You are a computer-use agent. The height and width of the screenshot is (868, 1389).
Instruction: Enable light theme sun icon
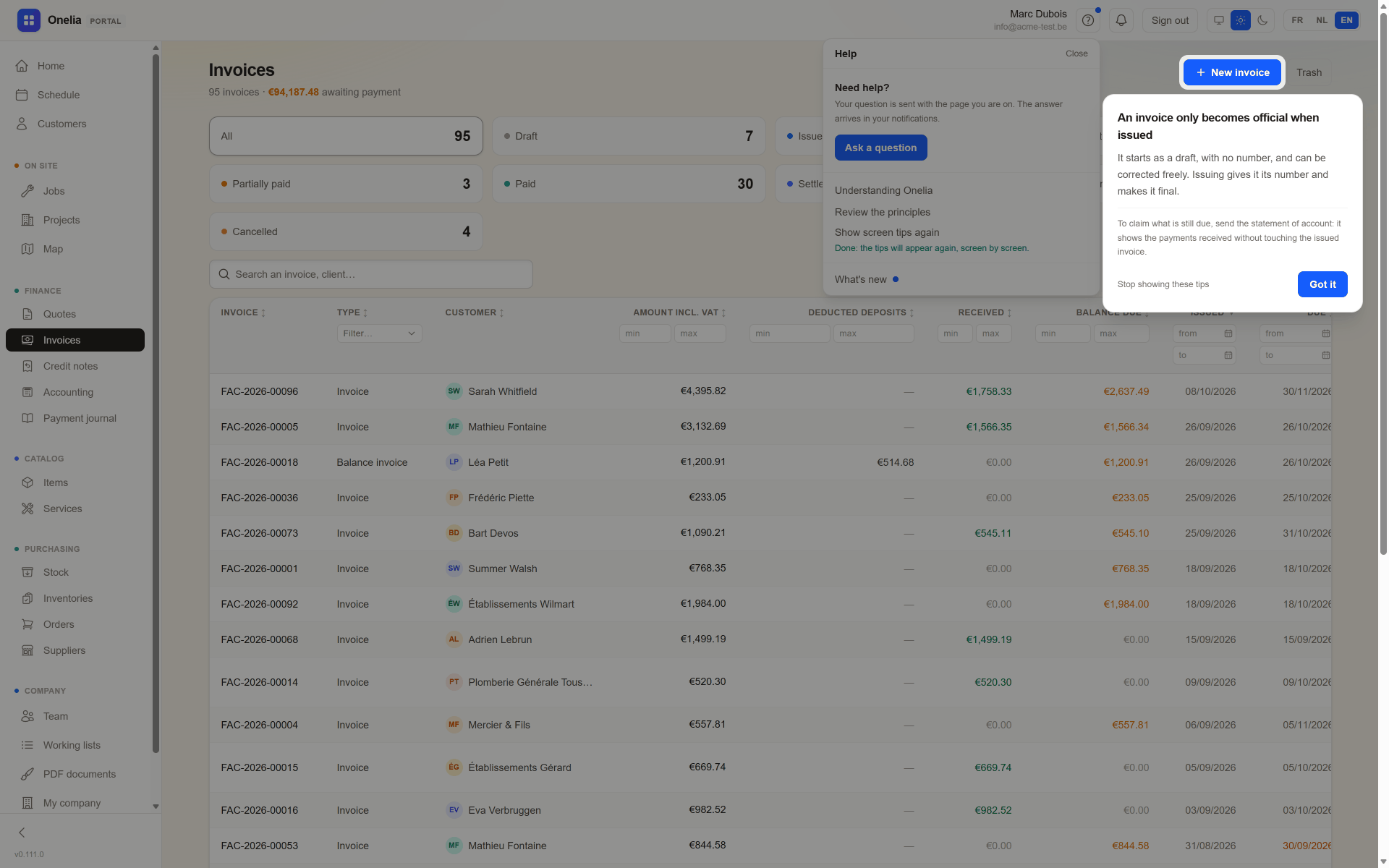[x=1241, y=20]
